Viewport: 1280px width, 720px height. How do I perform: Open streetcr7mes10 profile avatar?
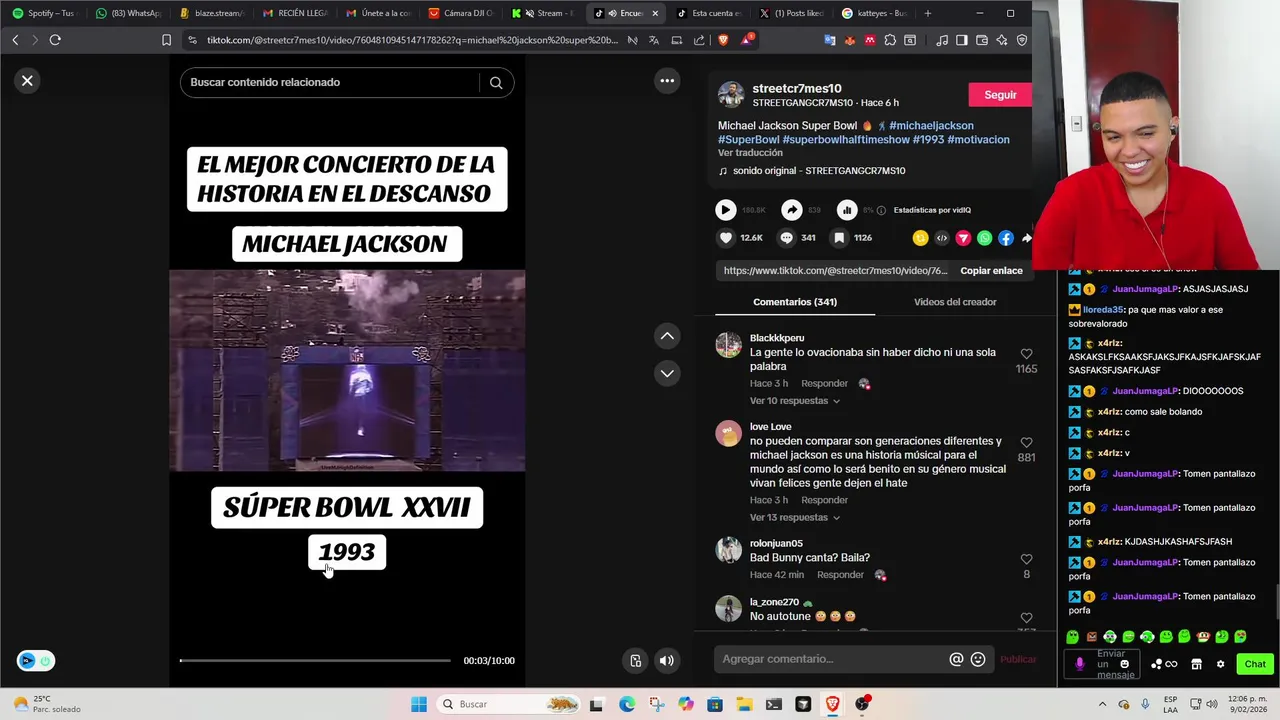click(731, 95)
